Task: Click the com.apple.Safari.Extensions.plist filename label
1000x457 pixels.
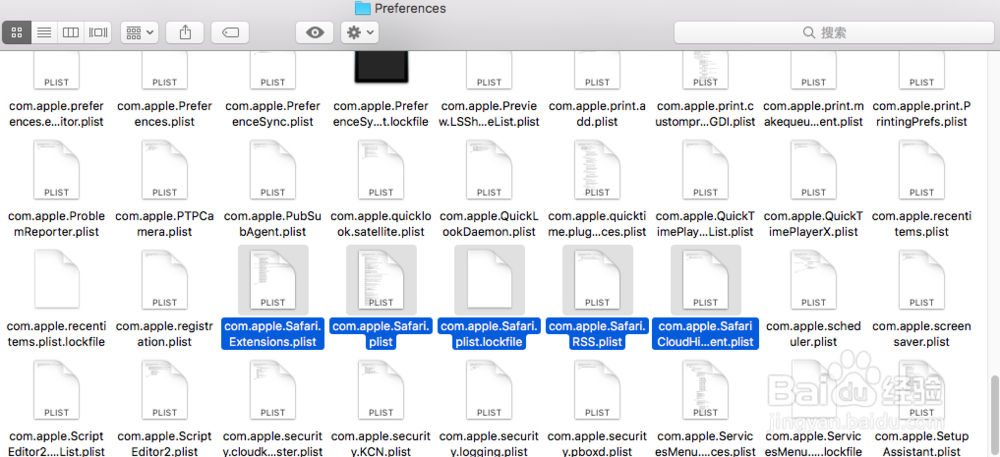Action: point(273,334)
